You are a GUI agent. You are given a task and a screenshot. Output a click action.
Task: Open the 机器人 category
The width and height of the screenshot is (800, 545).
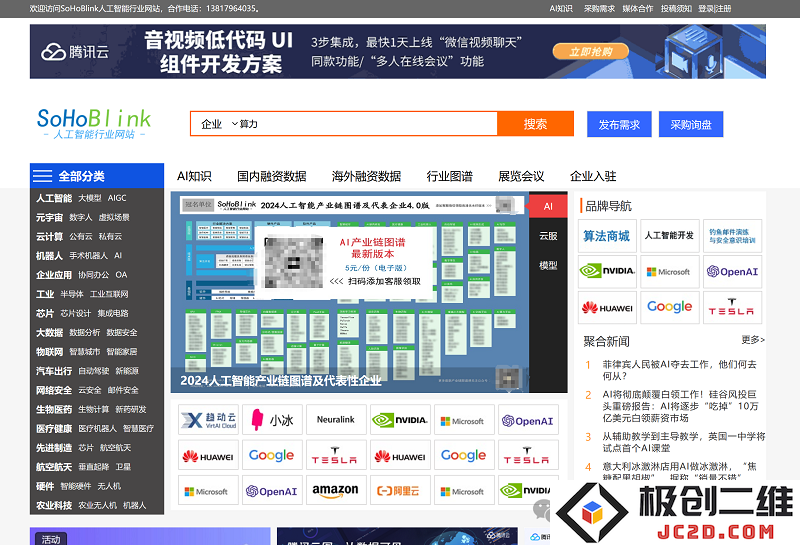49,256
